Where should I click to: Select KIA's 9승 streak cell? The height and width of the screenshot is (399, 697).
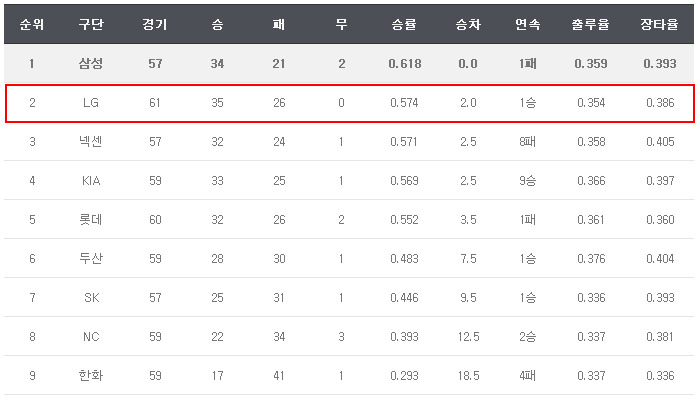click(x=528, y=181)
